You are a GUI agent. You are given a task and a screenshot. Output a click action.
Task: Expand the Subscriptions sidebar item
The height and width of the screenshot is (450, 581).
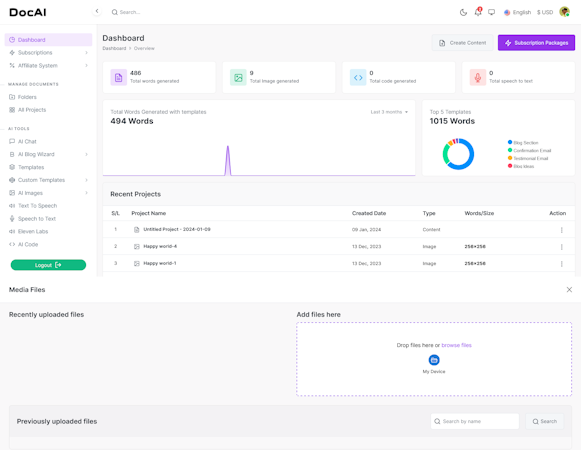point(49,53)
